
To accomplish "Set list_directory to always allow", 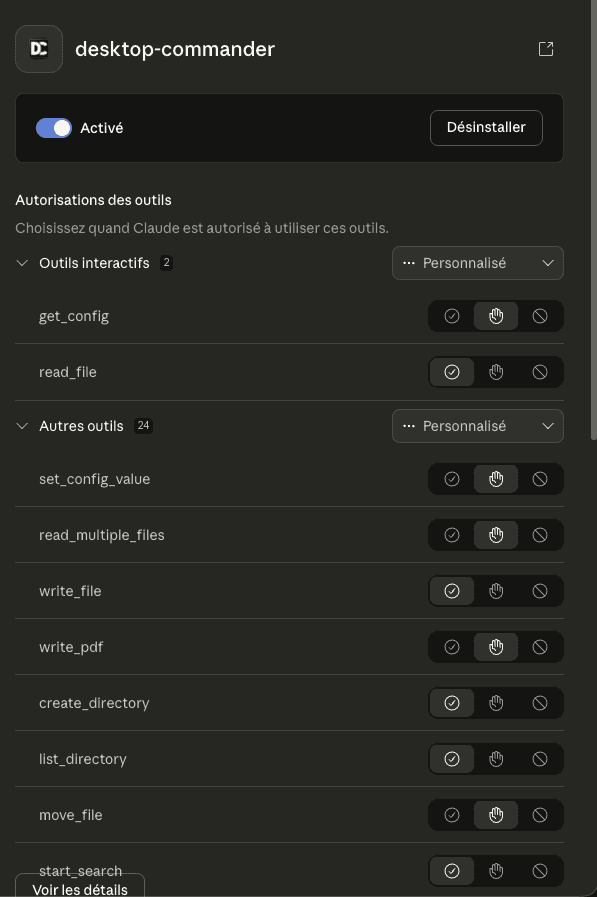I will coord(452,759).
